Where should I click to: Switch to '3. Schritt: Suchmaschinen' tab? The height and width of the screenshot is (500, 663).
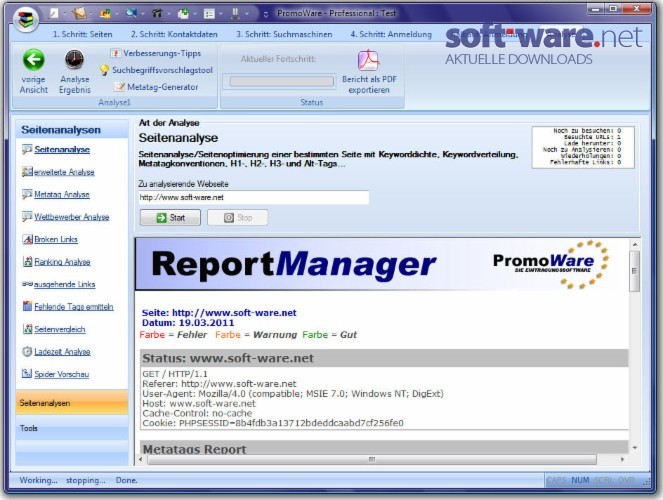click(284, 34)
